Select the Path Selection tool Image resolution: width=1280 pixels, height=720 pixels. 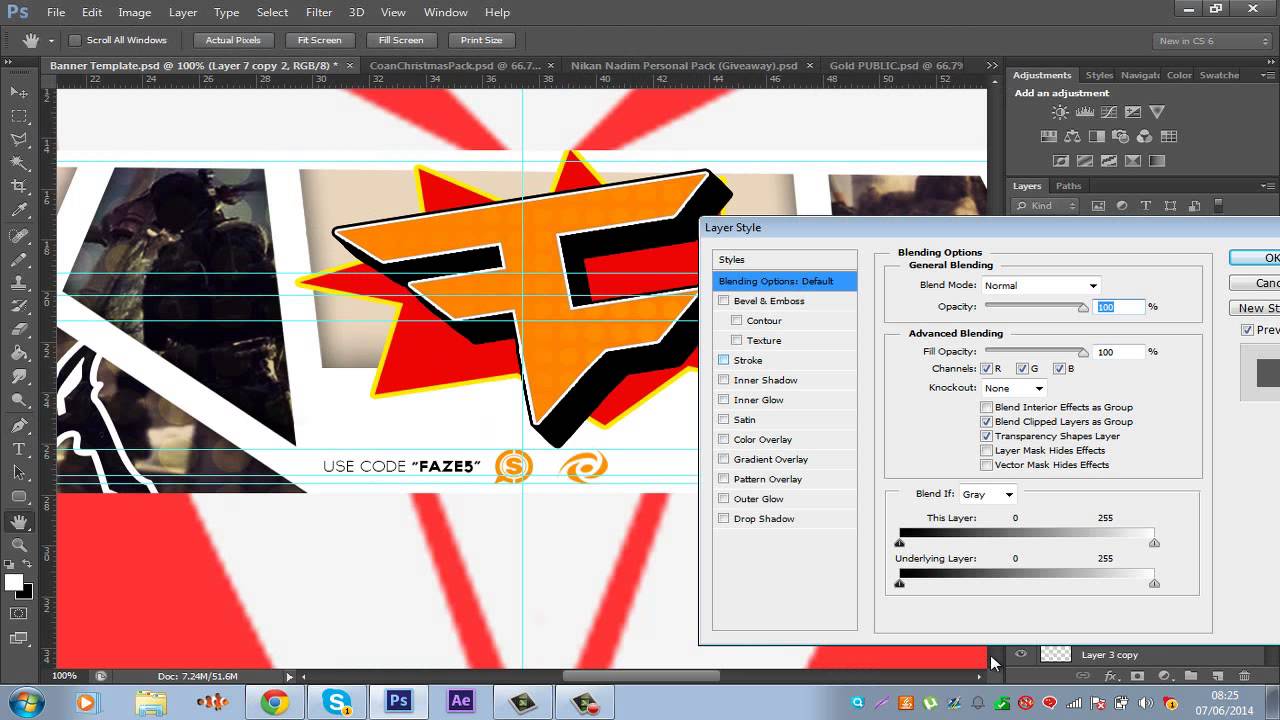tap(19, 473)
